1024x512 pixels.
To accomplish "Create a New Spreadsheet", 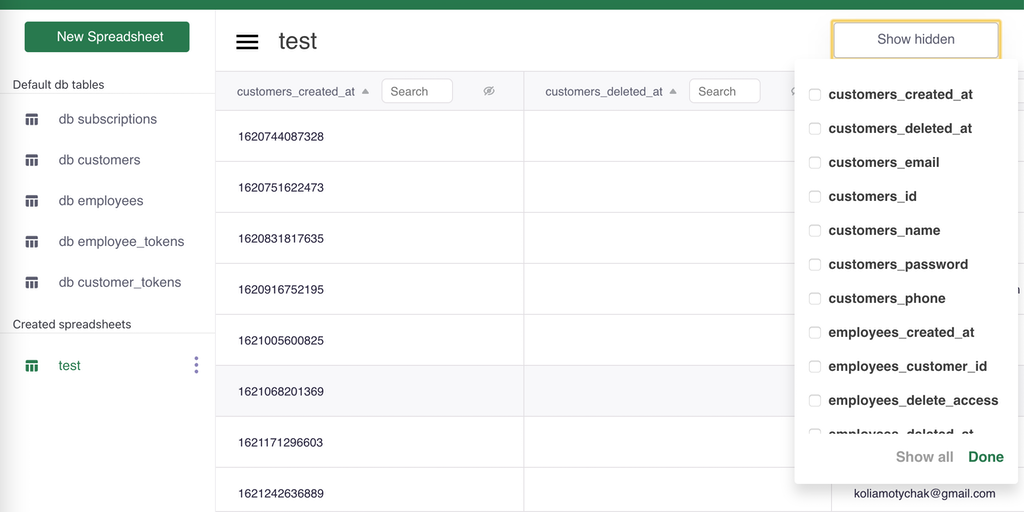I will coord(107,37).
